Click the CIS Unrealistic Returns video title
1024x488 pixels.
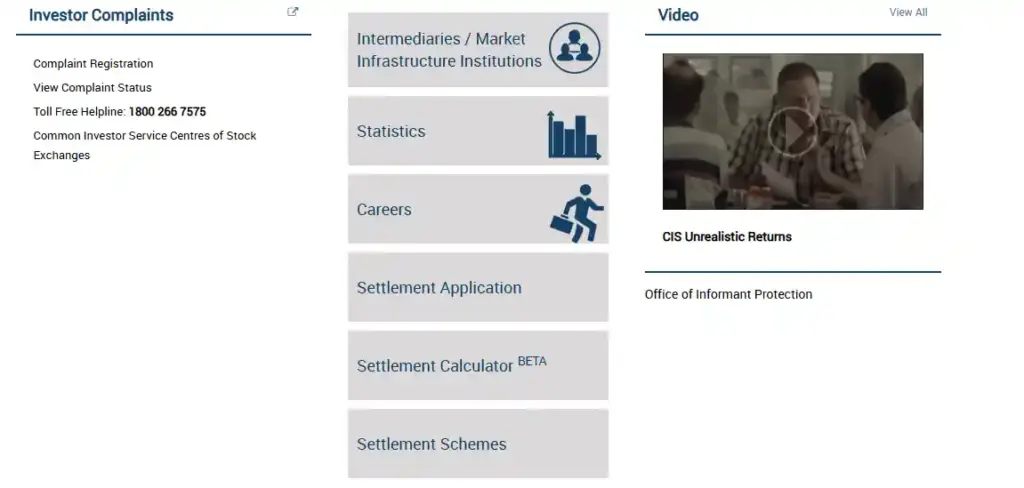[x=727, y=237]
